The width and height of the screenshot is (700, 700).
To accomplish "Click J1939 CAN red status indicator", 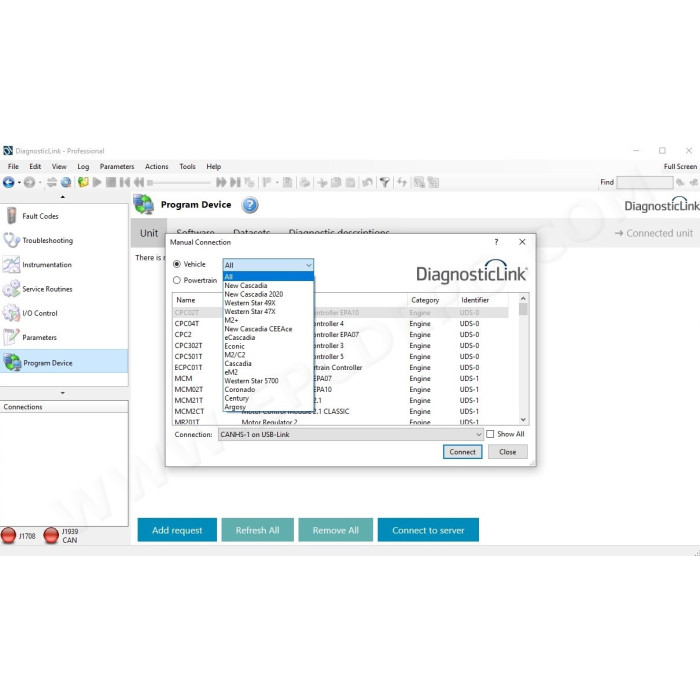I will [51, 535].
